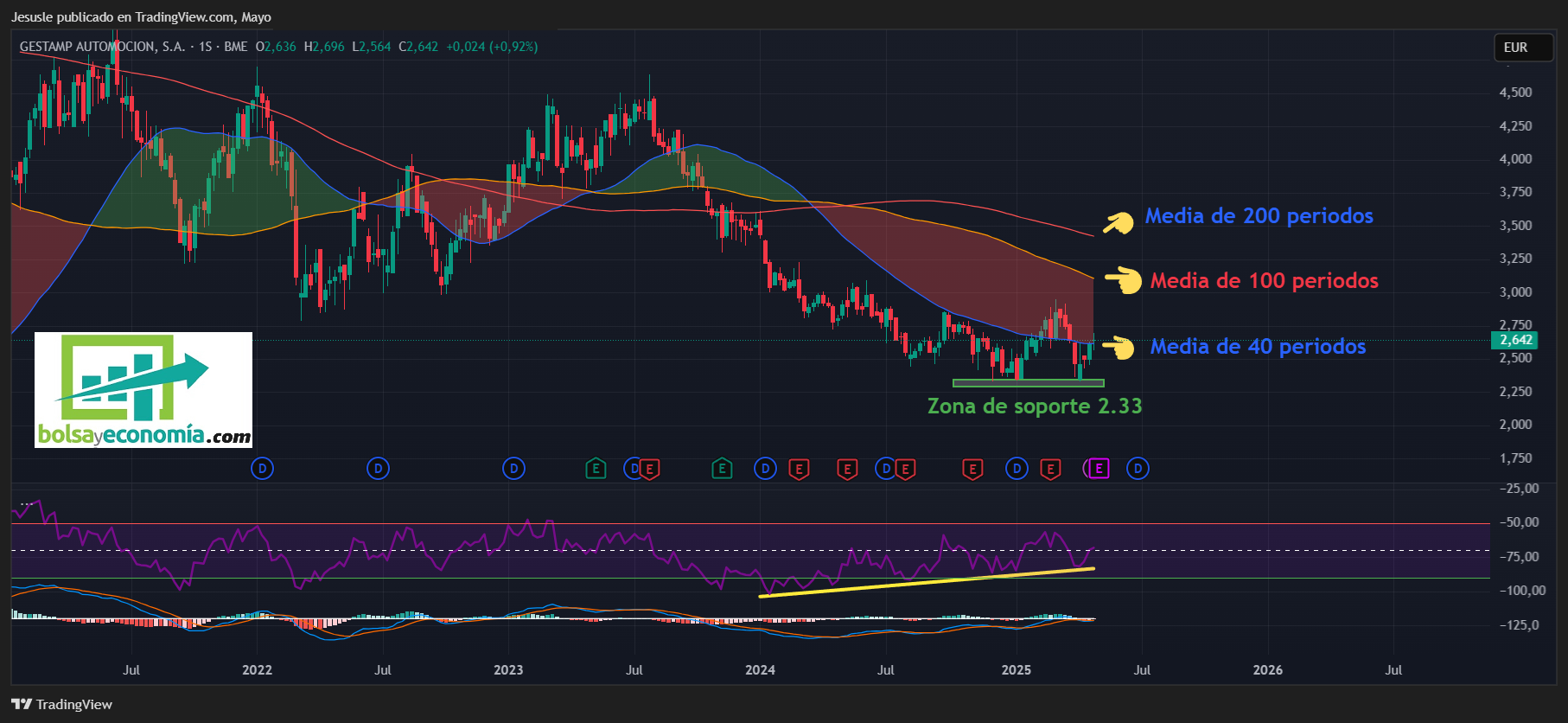
Task: Open the red earnings marker in early 2025
Action: click(x=1050, y=469)
